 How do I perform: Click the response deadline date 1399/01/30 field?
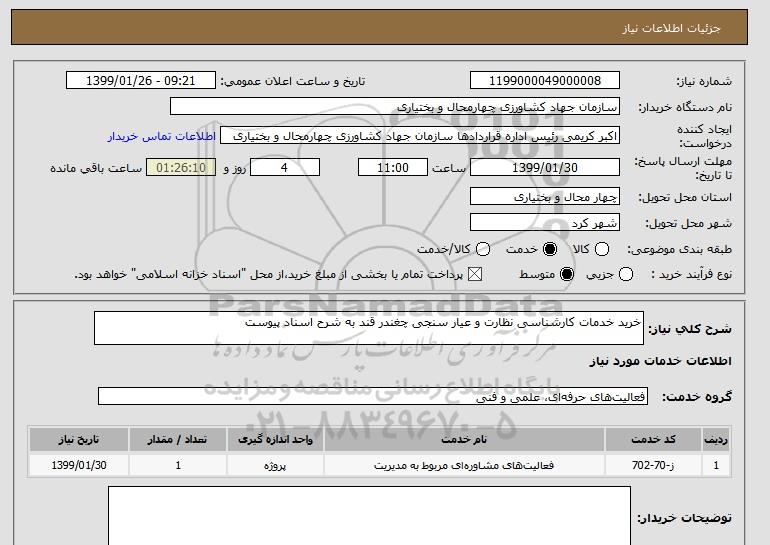(545, 167)
